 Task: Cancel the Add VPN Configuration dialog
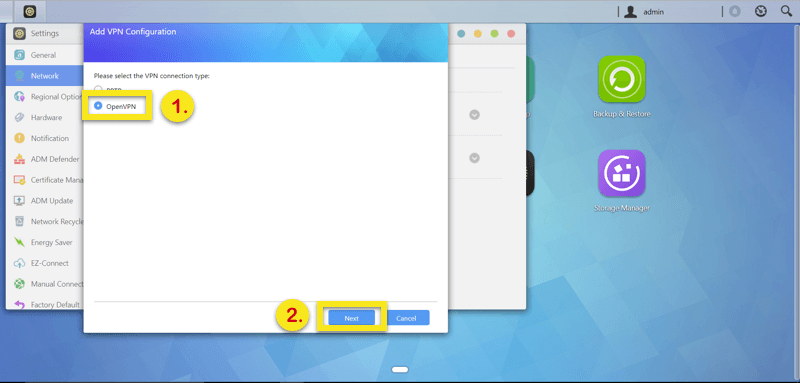406,318
